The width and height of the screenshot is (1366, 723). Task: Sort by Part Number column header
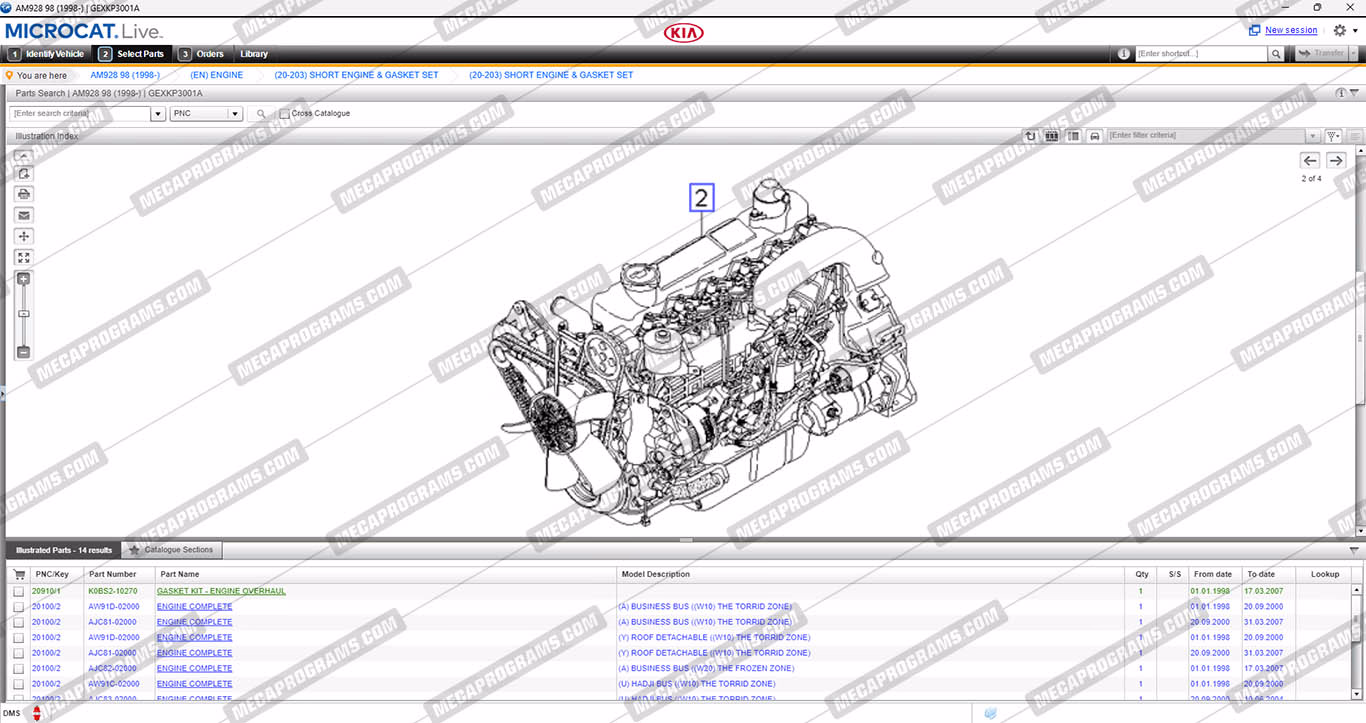coord(113,574)
